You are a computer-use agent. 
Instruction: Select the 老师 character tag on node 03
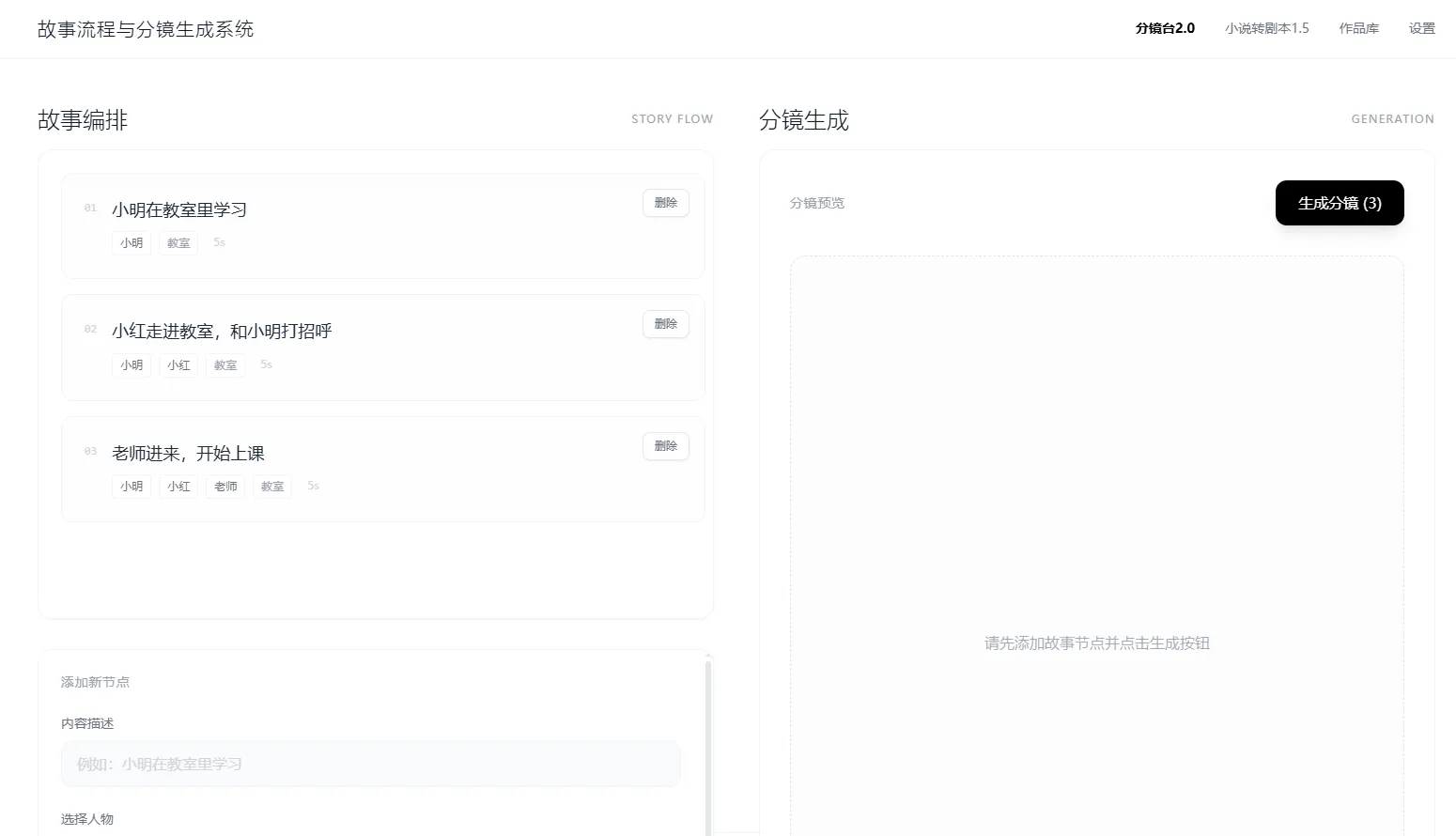(225, 486)
